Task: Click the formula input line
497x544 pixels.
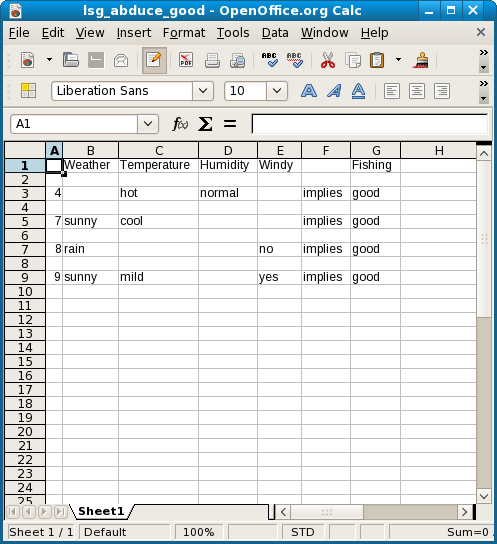Action: (x=370, y=124)
